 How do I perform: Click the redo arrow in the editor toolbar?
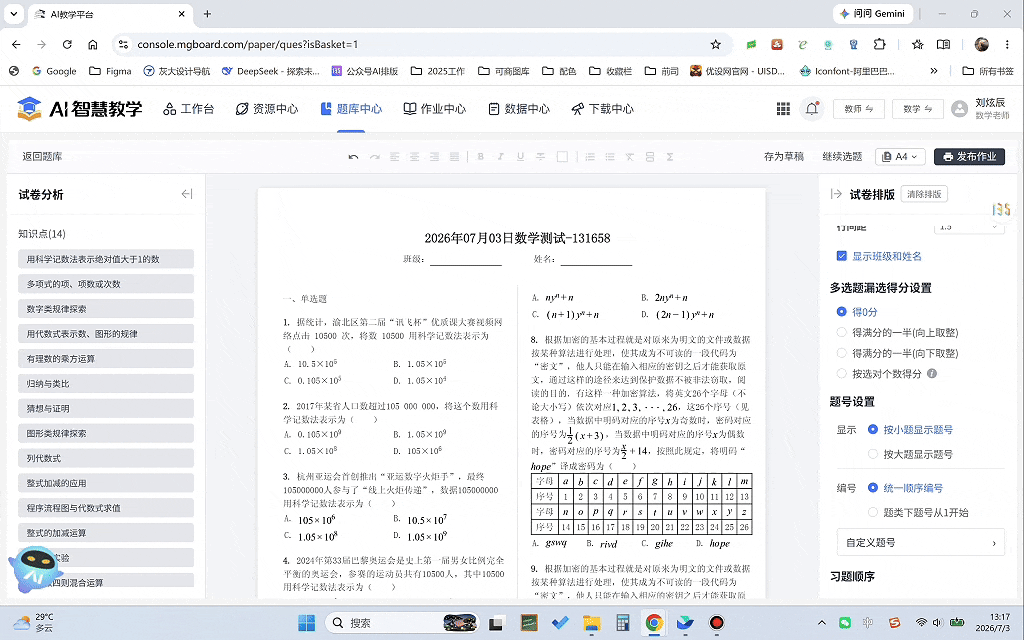click(374, 157)
